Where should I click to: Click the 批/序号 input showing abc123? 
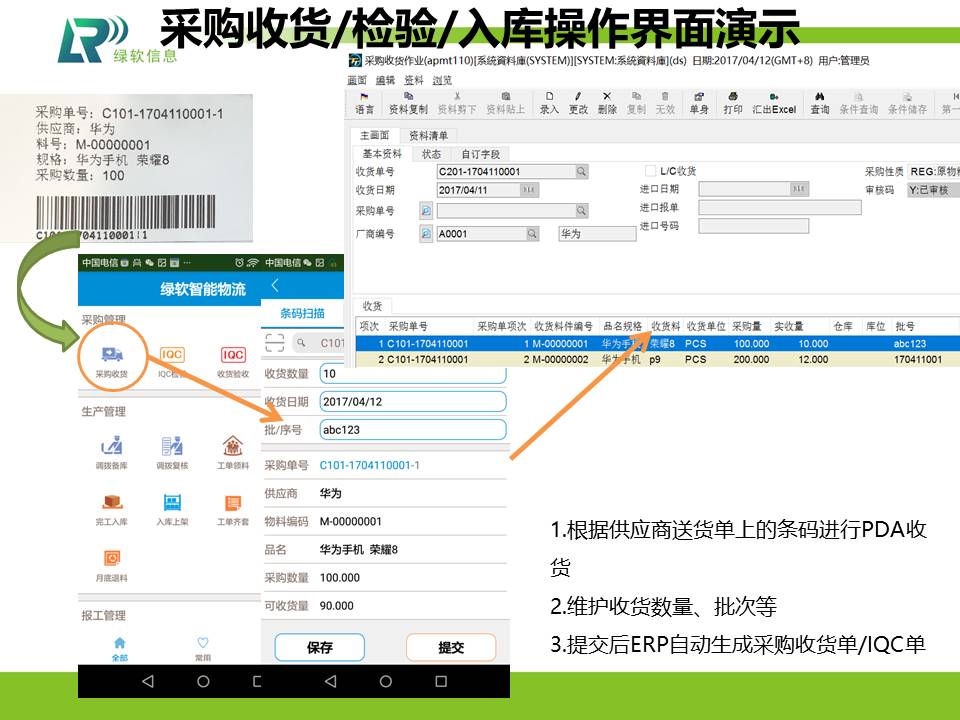pyautogui.click(x=413, y=430)
